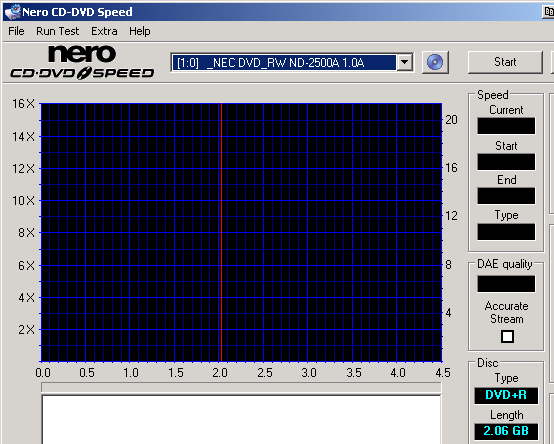Click the Nero CD-DVD Speed logo

tap(82, 62)
